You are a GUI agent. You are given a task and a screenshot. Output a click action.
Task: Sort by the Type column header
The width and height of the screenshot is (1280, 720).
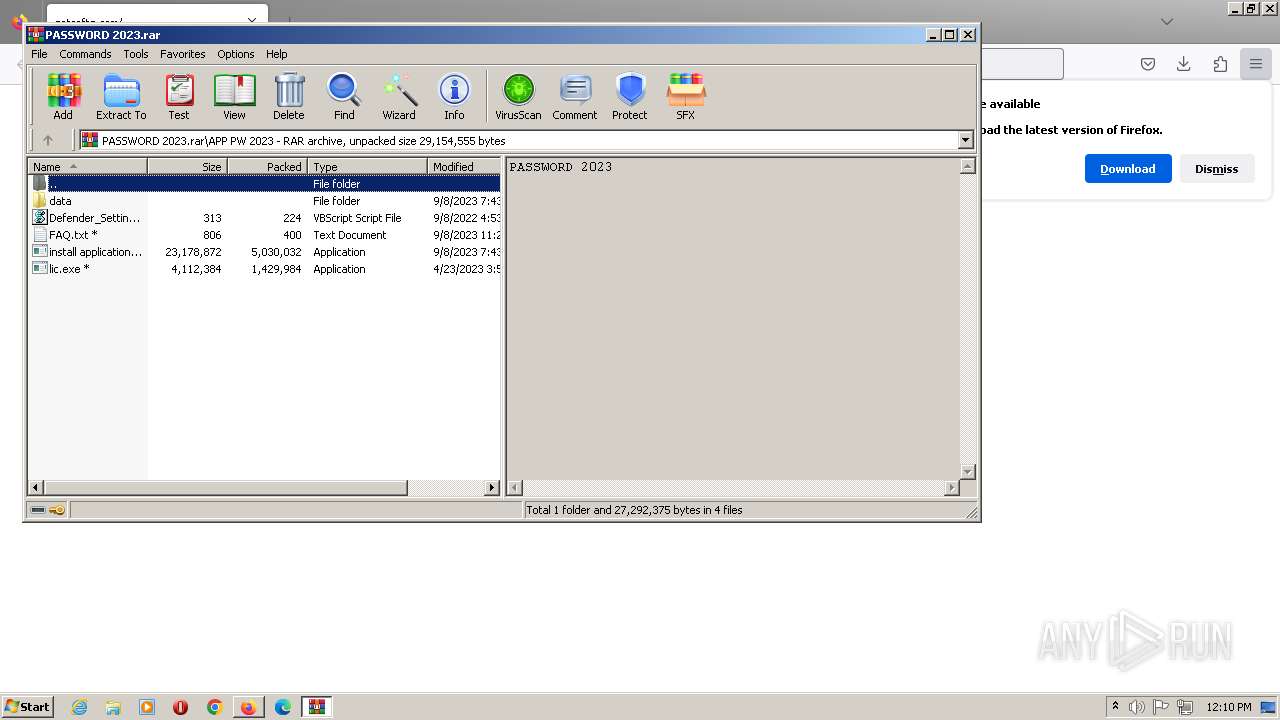(367, 167)
